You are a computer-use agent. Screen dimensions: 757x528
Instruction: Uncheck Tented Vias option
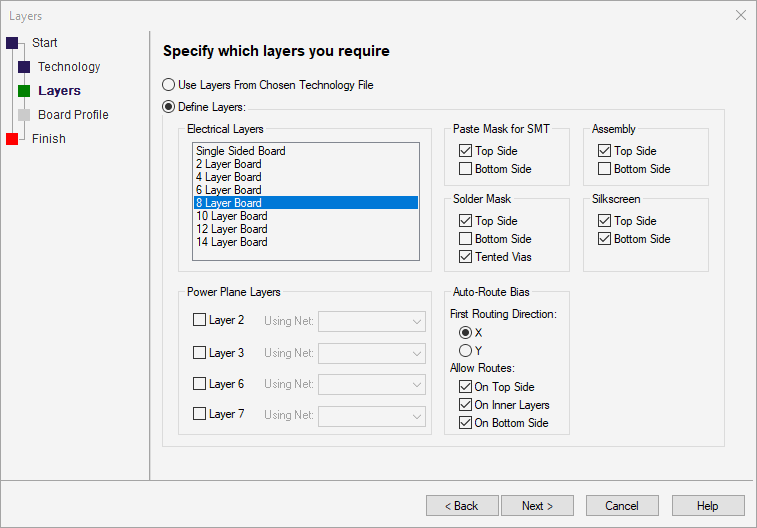pyautogui.click(x=465, y=257)
